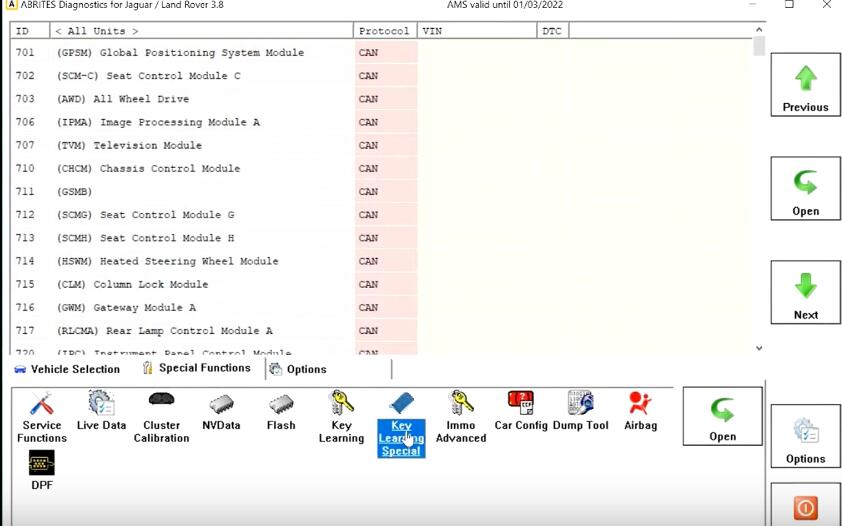Click the Previous green arrow button
This screenshot has width=842, height=526.
[x=805, y=84]
